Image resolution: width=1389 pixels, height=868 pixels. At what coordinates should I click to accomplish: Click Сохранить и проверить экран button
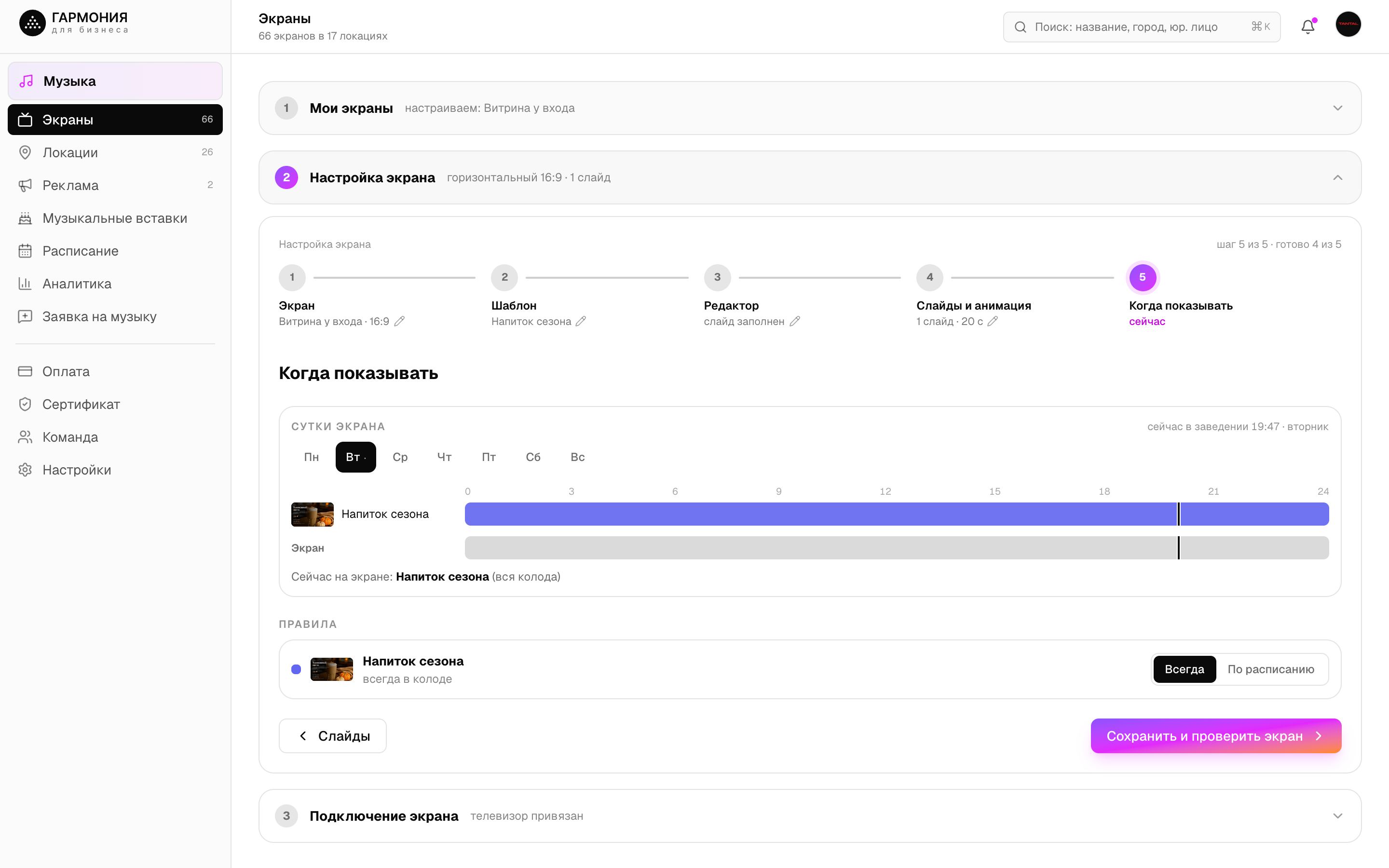(1216, 735)
